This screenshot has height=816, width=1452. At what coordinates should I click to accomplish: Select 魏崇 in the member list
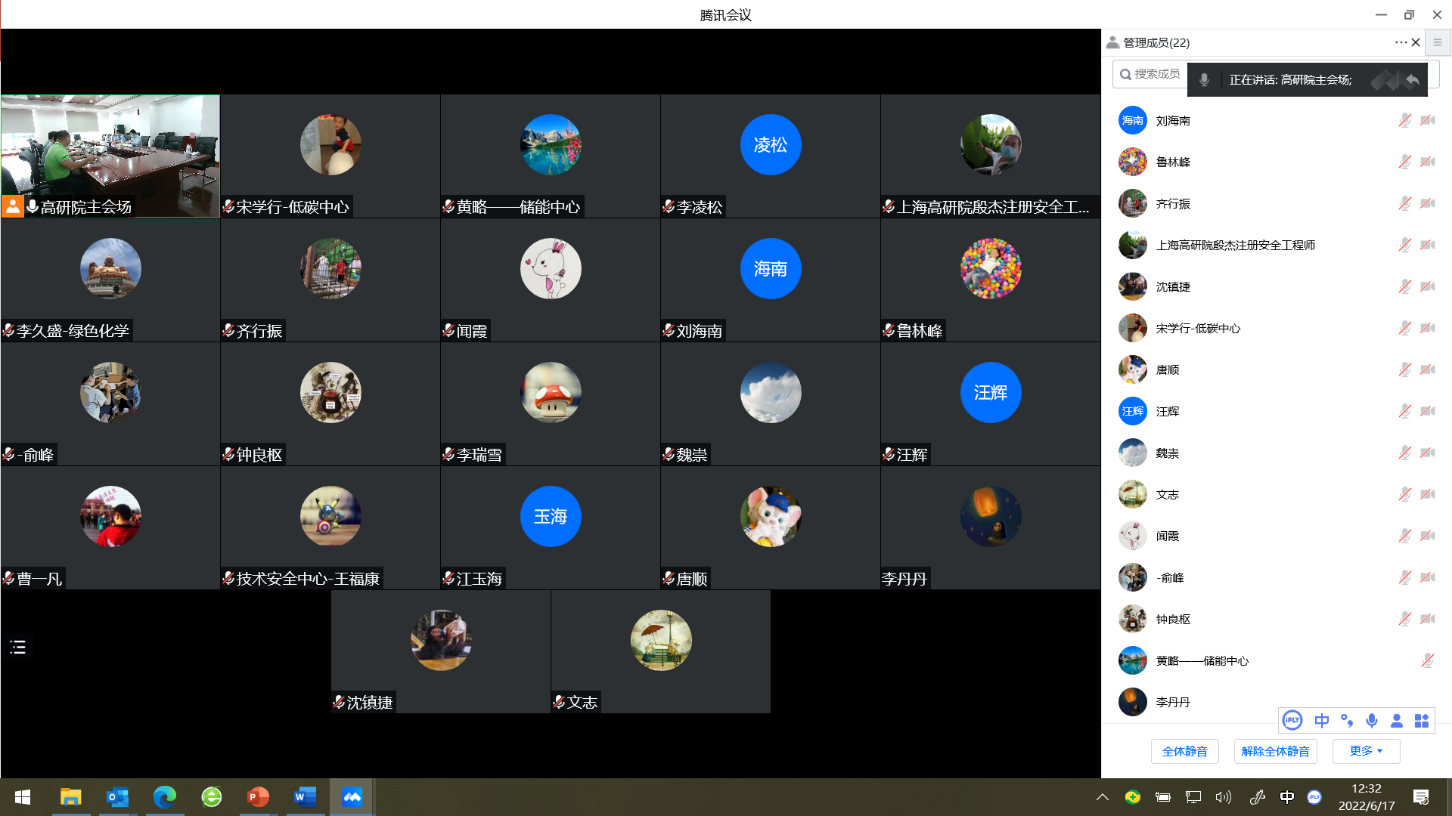tap(1167, 453)
